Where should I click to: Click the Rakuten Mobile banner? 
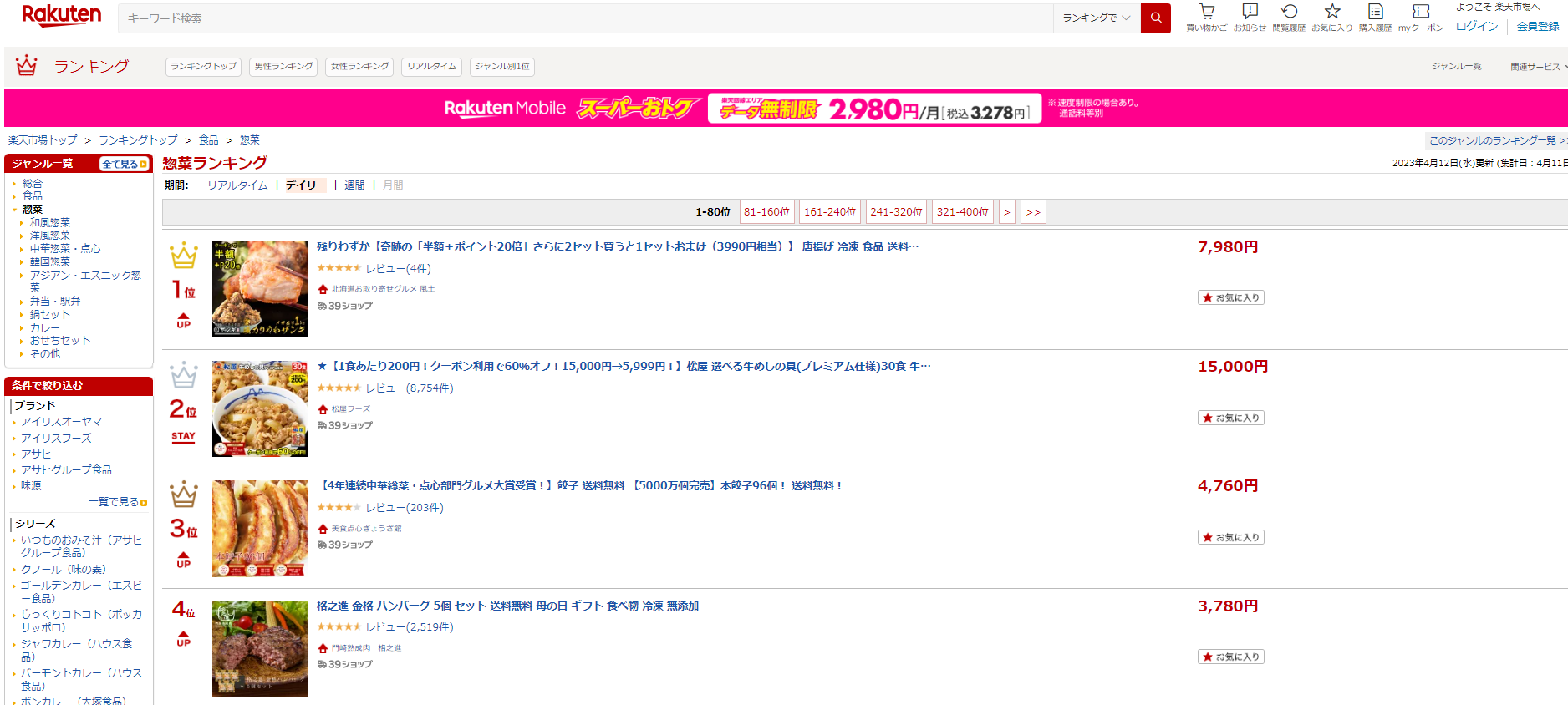(786, 109)
